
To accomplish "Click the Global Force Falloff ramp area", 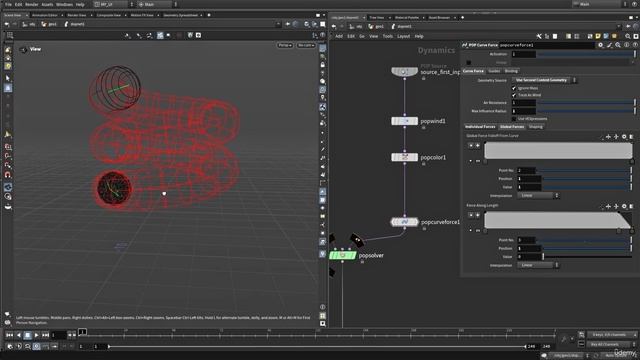I will point(558,151).
